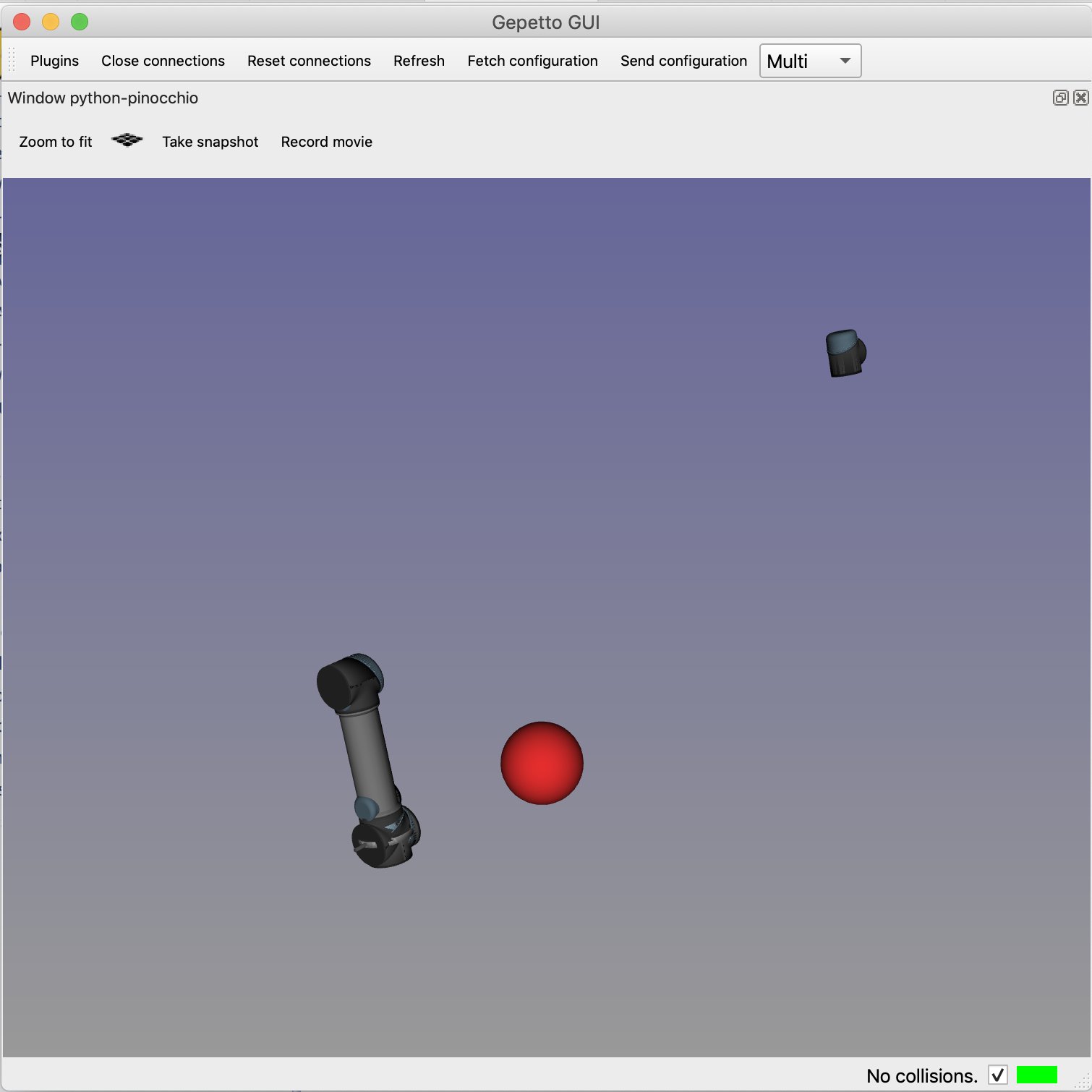
Task: Select Close connections from the menu bar
Action: [163, 61]
